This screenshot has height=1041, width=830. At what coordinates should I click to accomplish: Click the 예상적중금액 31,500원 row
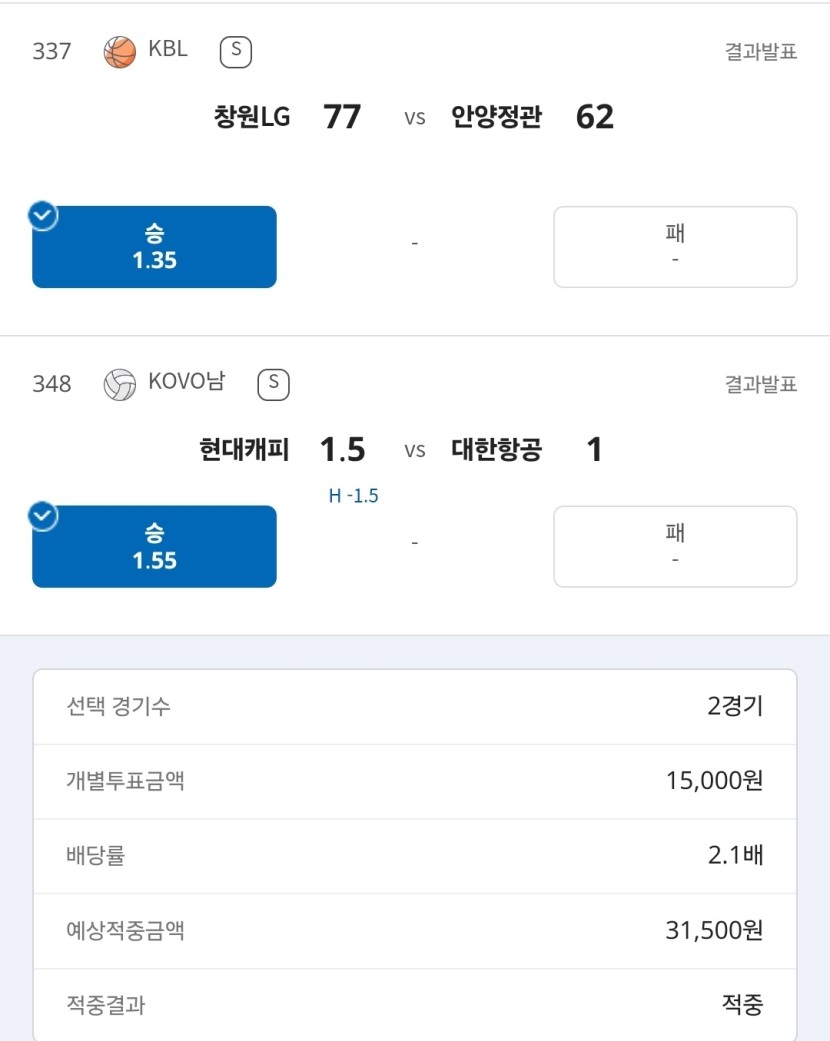[x=415, y=931]
